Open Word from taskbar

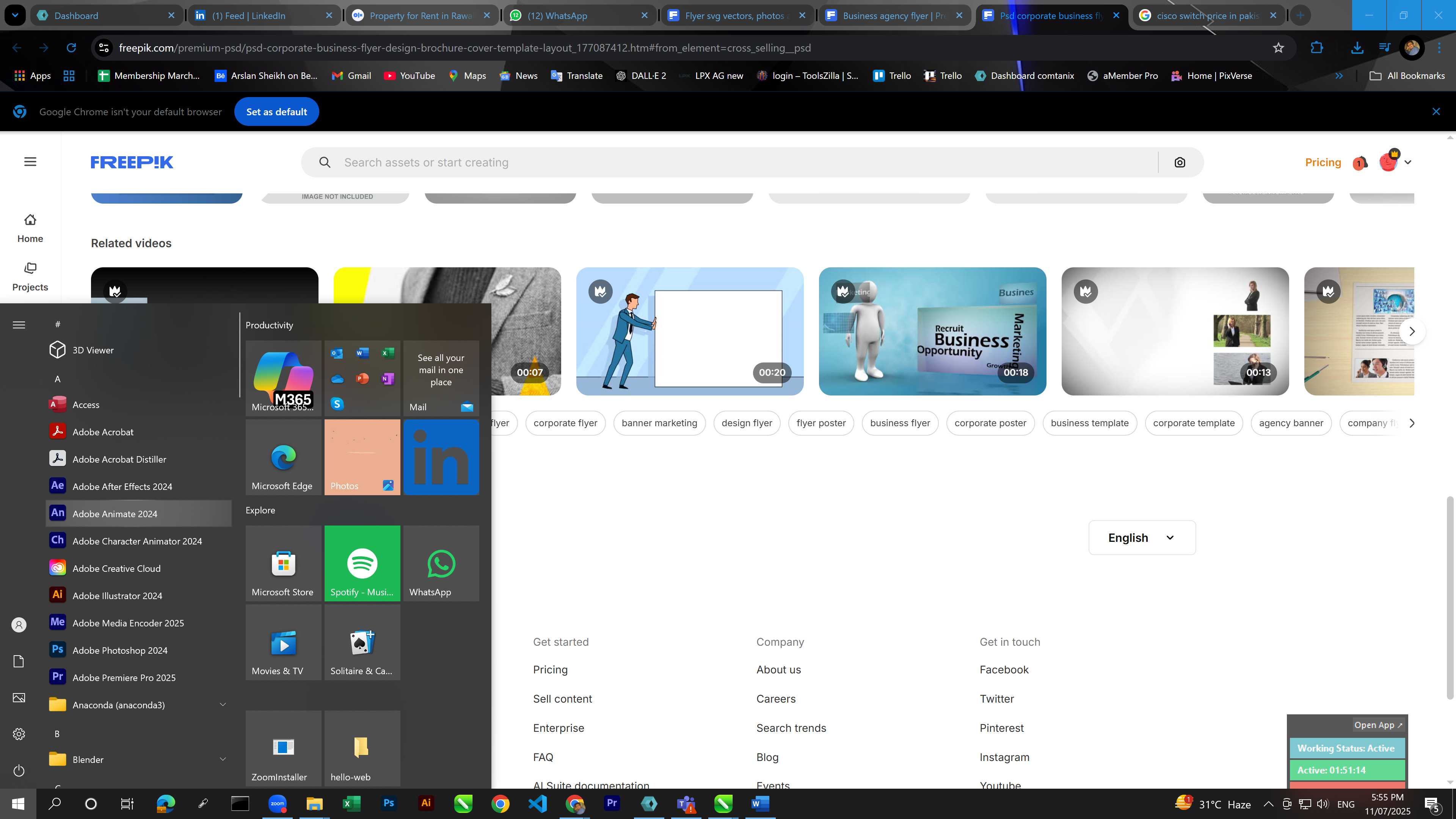(x=760, y=803)
